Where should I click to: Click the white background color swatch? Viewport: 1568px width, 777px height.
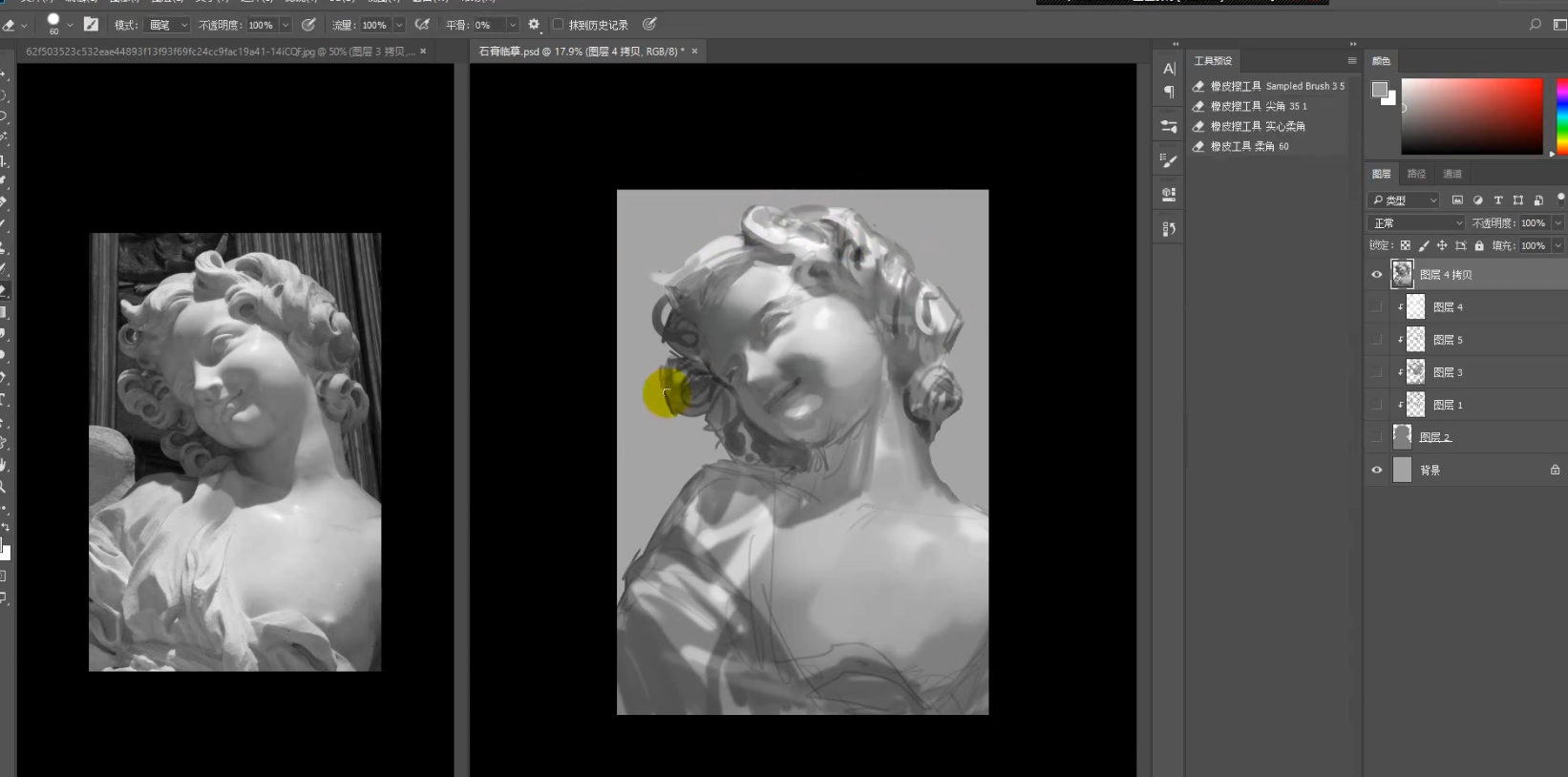tap(1390, 99)
